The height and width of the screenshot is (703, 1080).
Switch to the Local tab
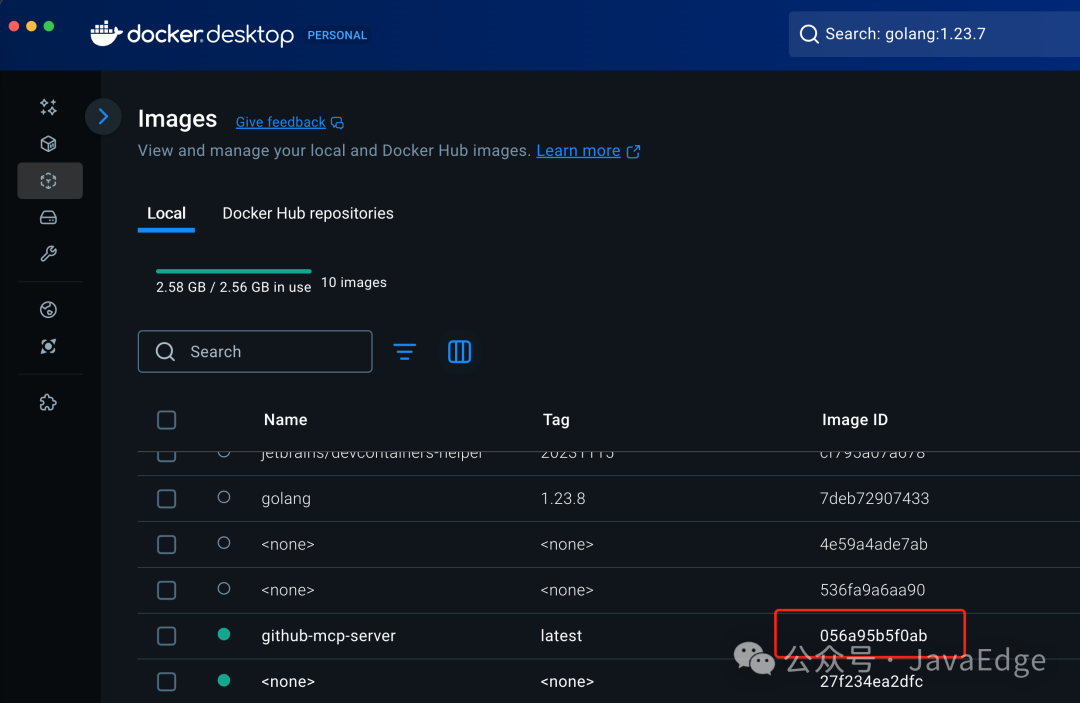click(166, 213)
